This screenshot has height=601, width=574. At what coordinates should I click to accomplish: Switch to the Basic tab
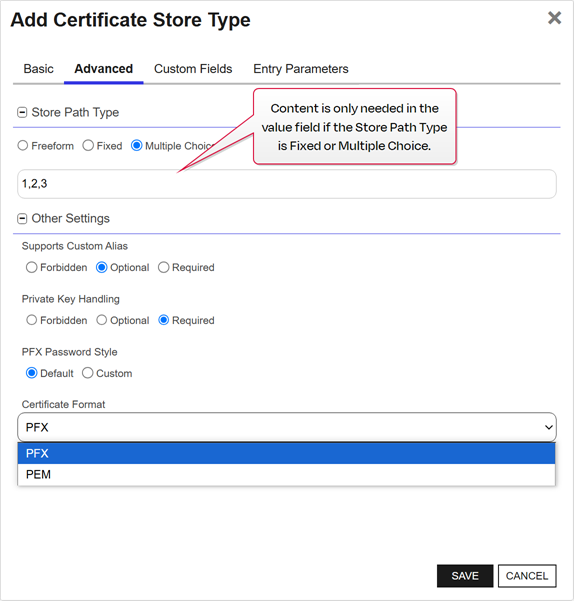click(x=38, y=69)
